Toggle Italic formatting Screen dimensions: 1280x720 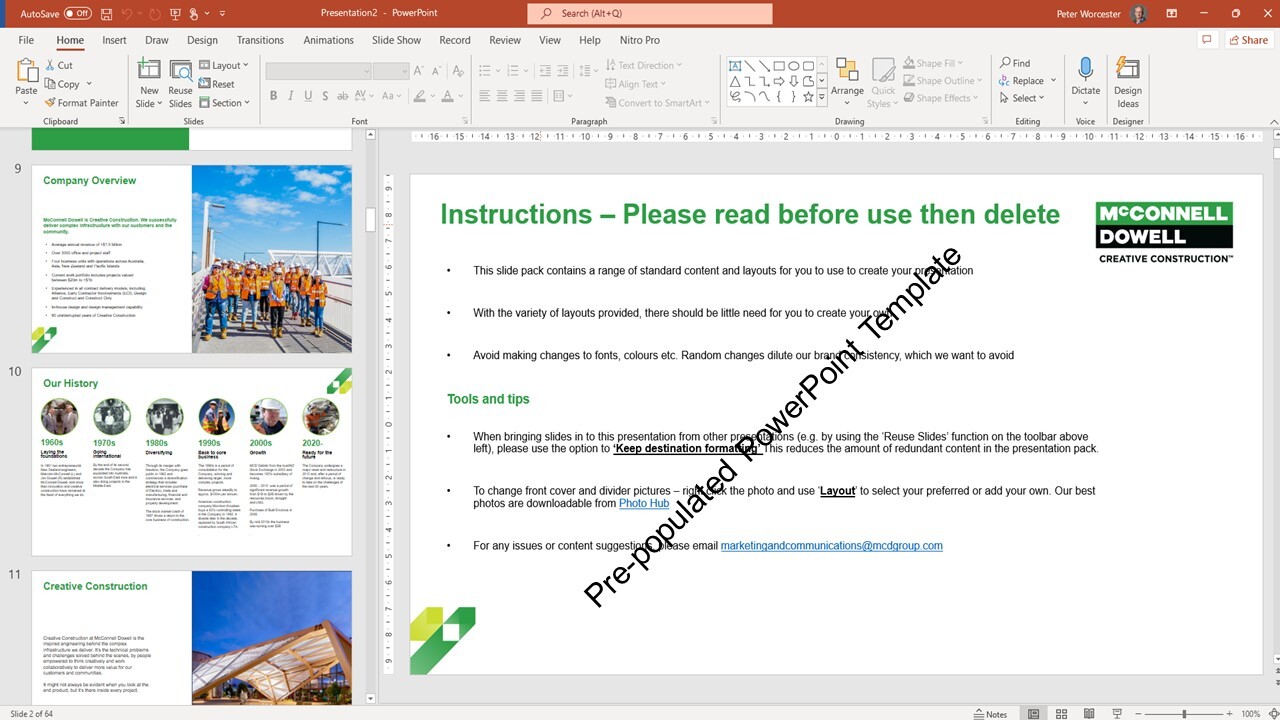pyautogui.click(x=291, y=96)
